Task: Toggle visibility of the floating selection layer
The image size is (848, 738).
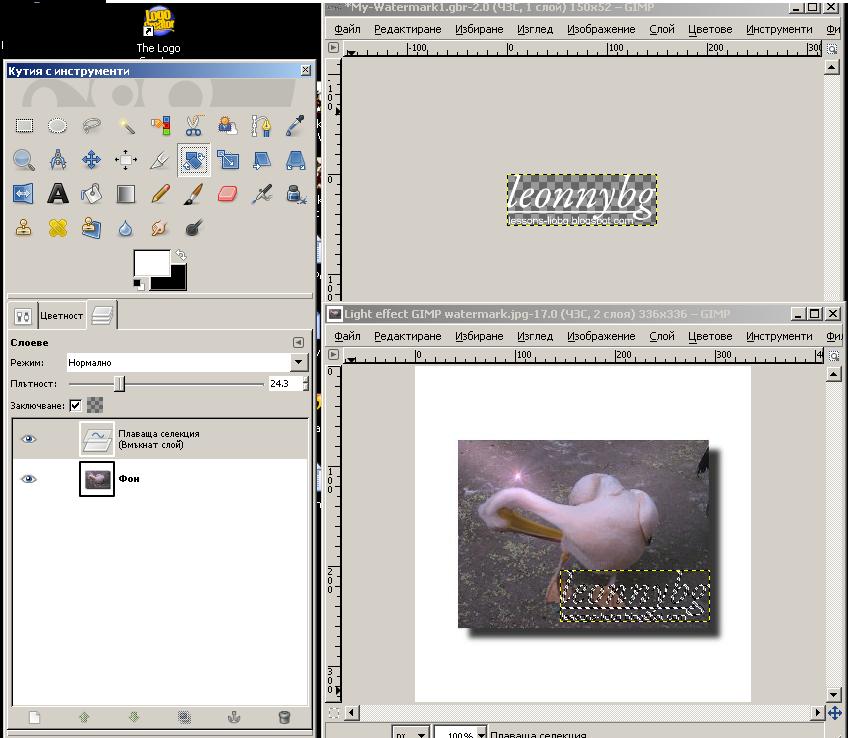Action: 28,437
